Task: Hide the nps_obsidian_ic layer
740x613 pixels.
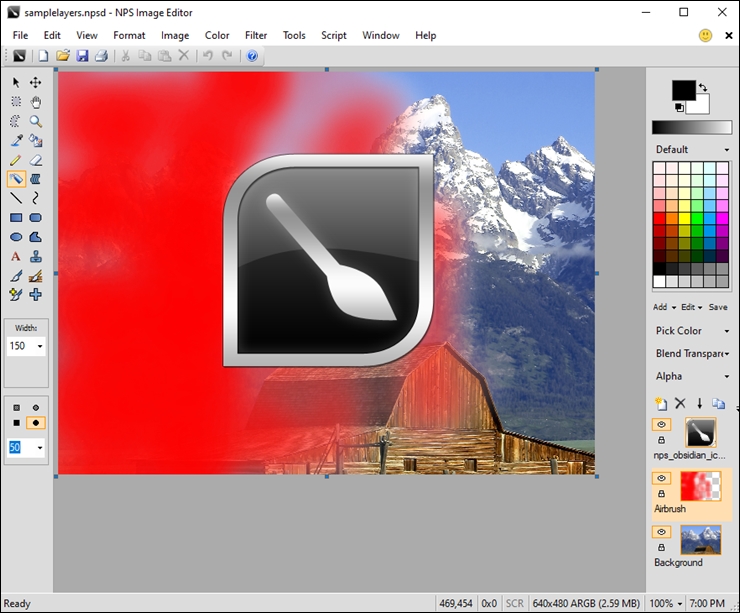Action: point(661,424)
